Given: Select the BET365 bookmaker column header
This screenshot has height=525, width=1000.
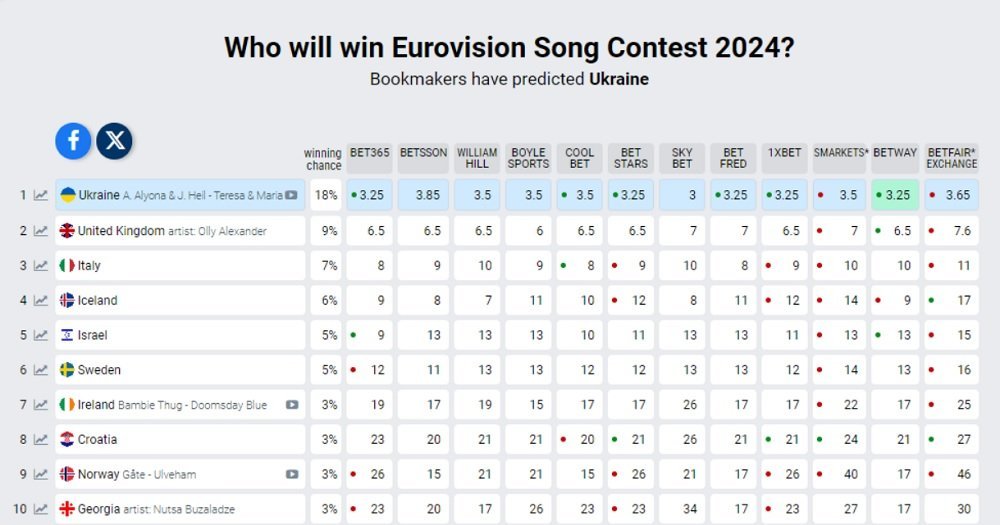Looking at the screenshot, I should [370, 158].
